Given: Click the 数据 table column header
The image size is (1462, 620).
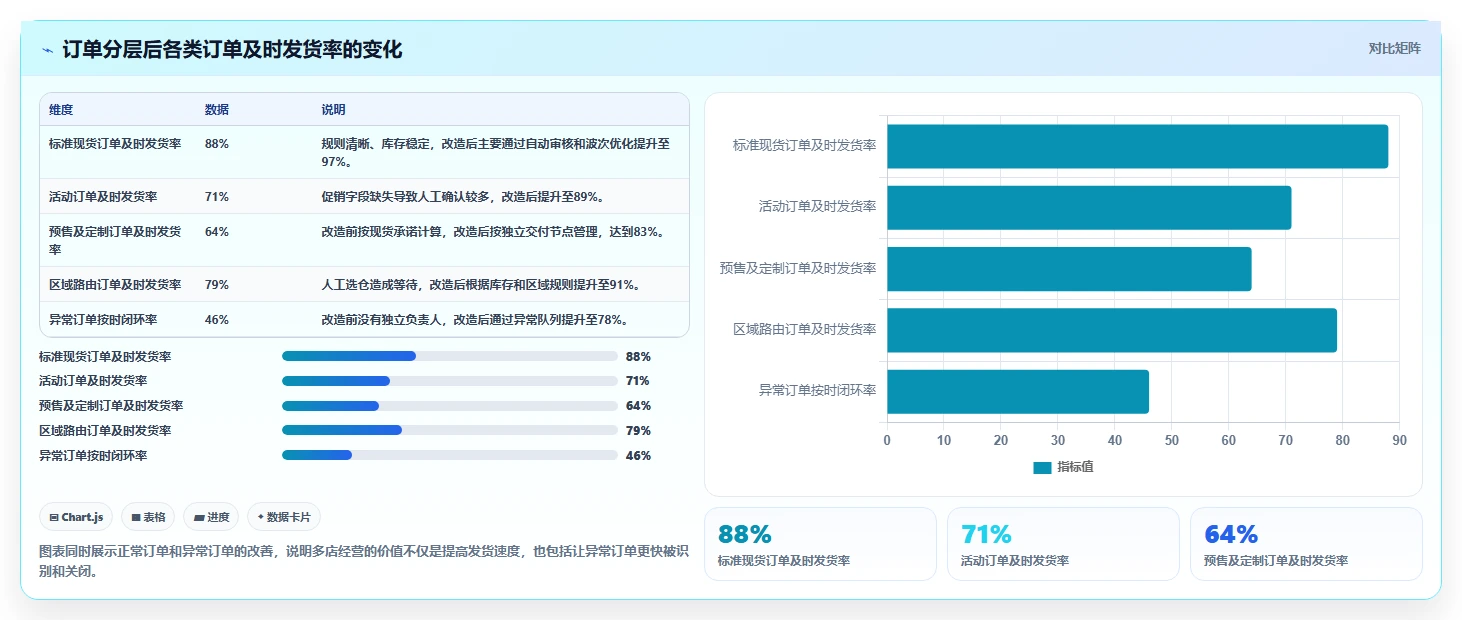Looking at the screenshot, I should coord(217,110).
